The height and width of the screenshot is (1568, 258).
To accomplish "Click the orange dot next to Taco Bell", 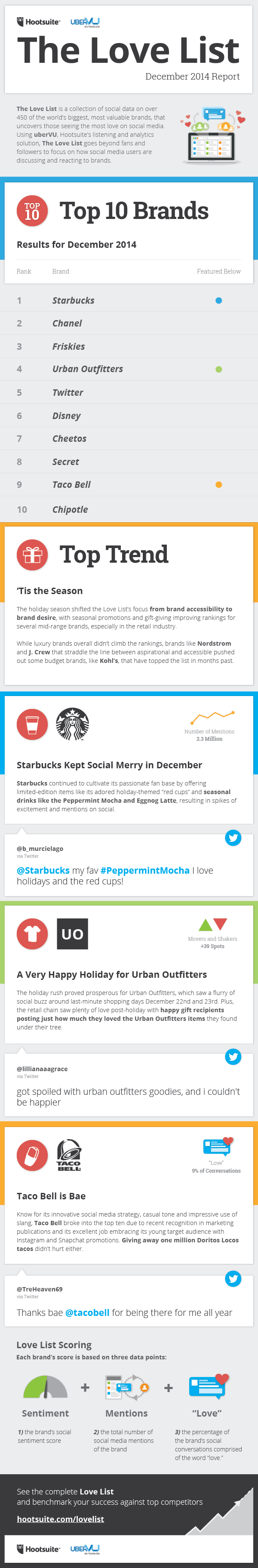I will coord(219,484).
